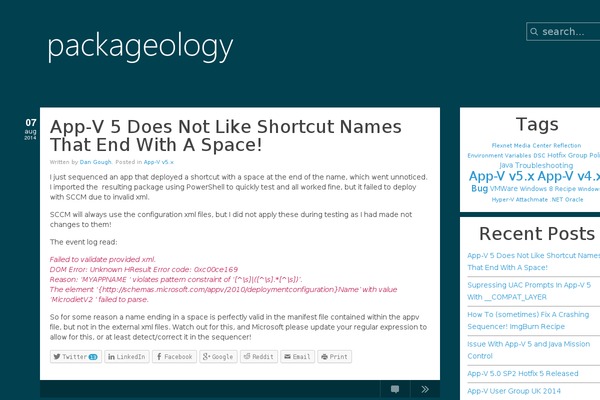
Task: Open recent post App-V 5.0 SP2 Hotfix 5 Released
Action: [523, 373]
